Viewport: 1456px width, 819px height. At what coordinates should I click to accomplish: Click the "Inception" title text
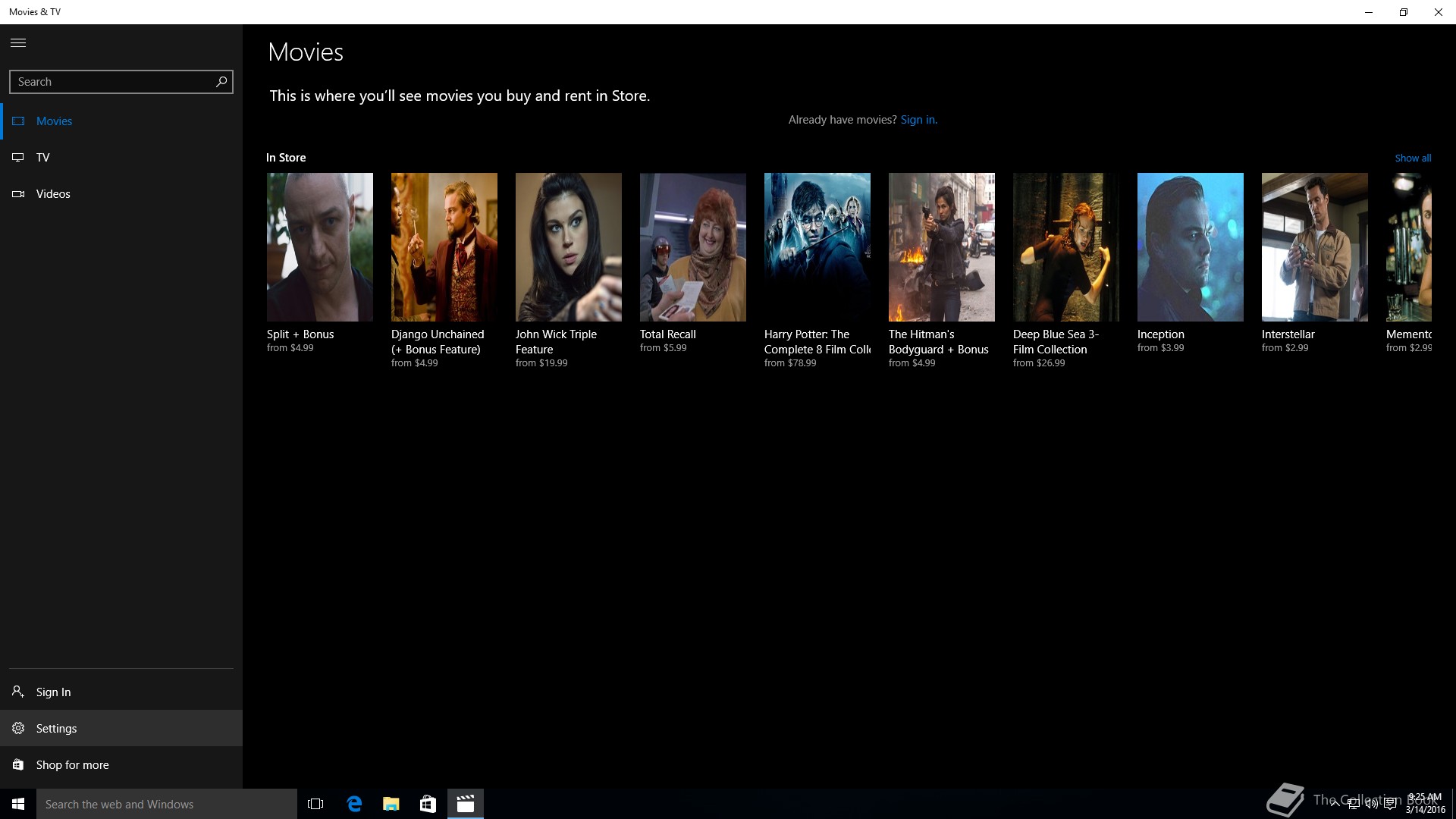(1161, 334)
